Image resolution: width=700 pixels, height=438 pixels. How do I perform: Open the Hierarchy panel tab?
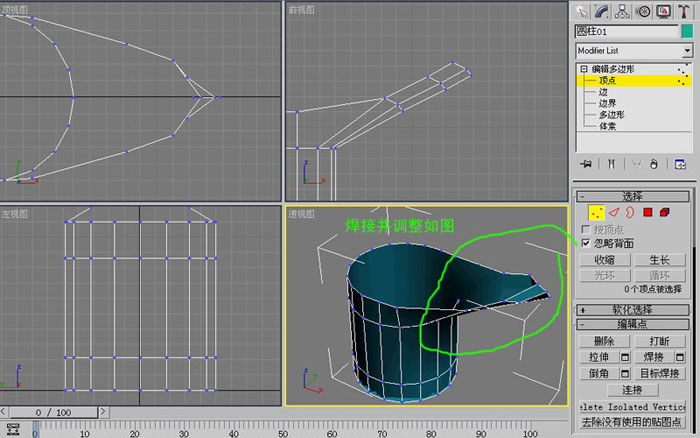(x=622, y=12)
